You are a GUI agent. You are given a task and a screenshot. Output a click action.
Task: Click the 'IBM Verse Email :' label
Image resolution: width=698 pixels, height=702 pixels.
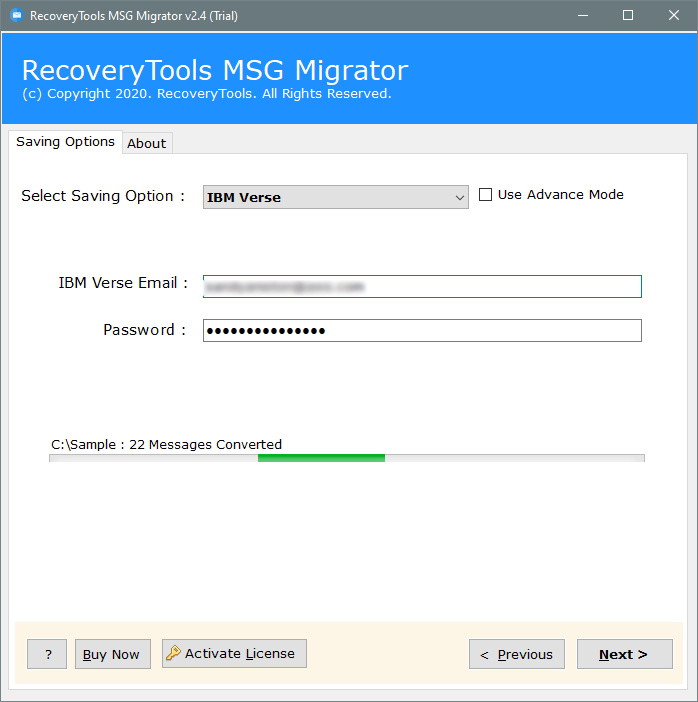[123, 283]
